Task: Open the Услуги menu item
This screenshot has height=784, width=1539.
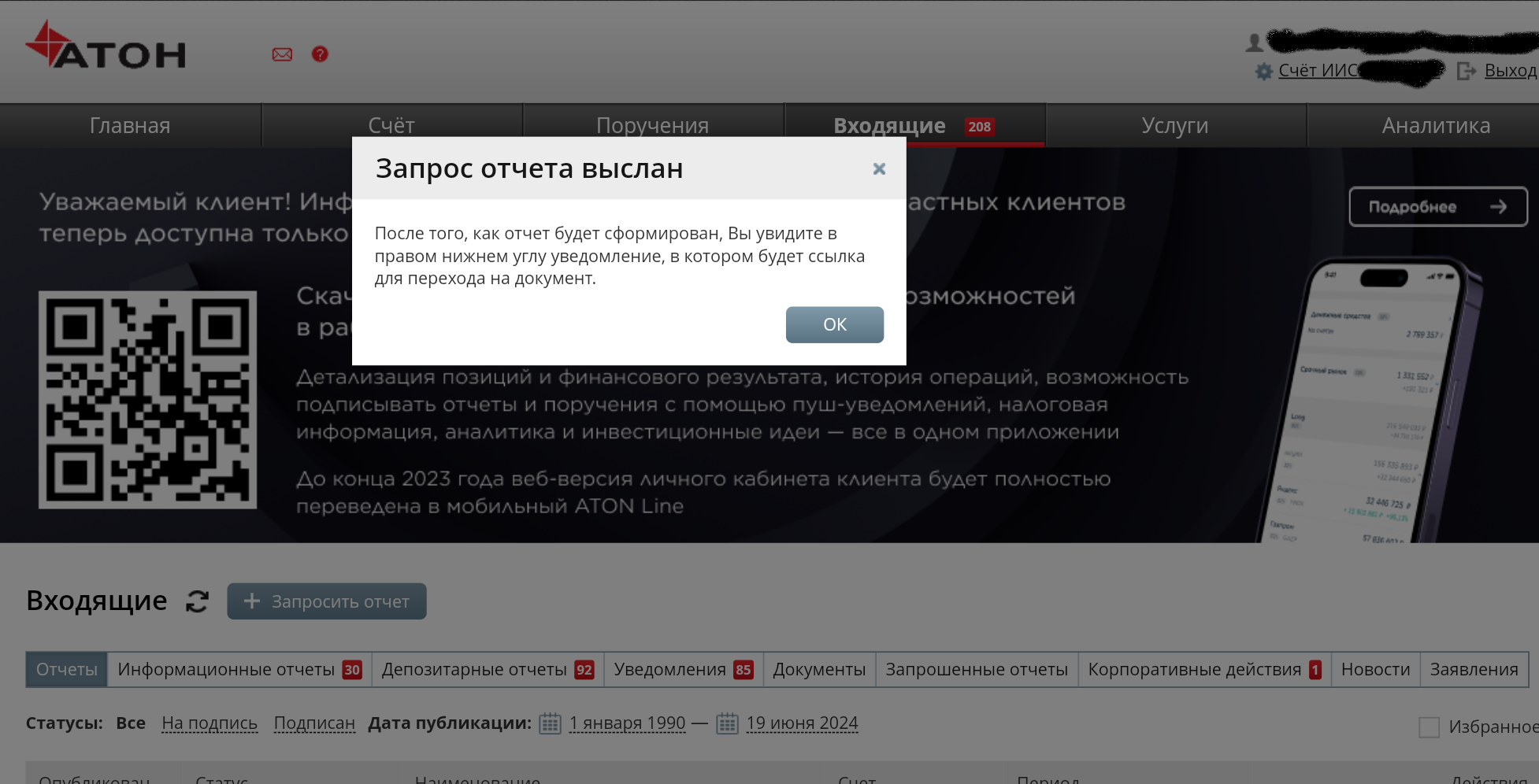Action: click(x=1174, y=126)
